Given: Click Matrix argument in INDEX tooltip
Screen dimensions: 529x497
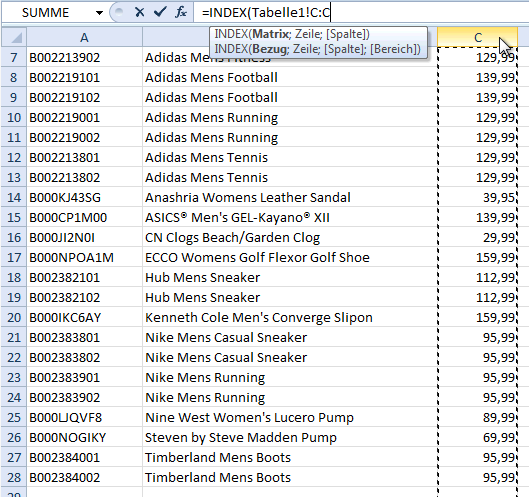Looking at the screenshot, I should point(271,34).
